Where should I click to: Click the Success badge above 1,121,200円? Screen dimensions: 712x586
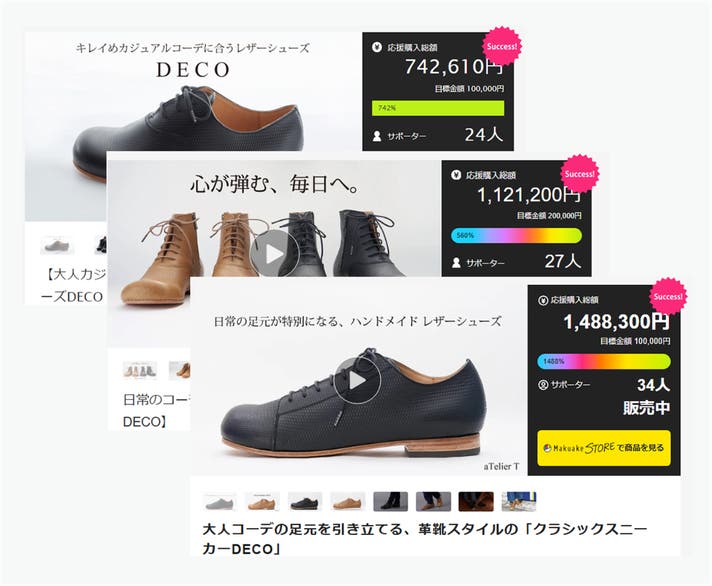(579, 174)
